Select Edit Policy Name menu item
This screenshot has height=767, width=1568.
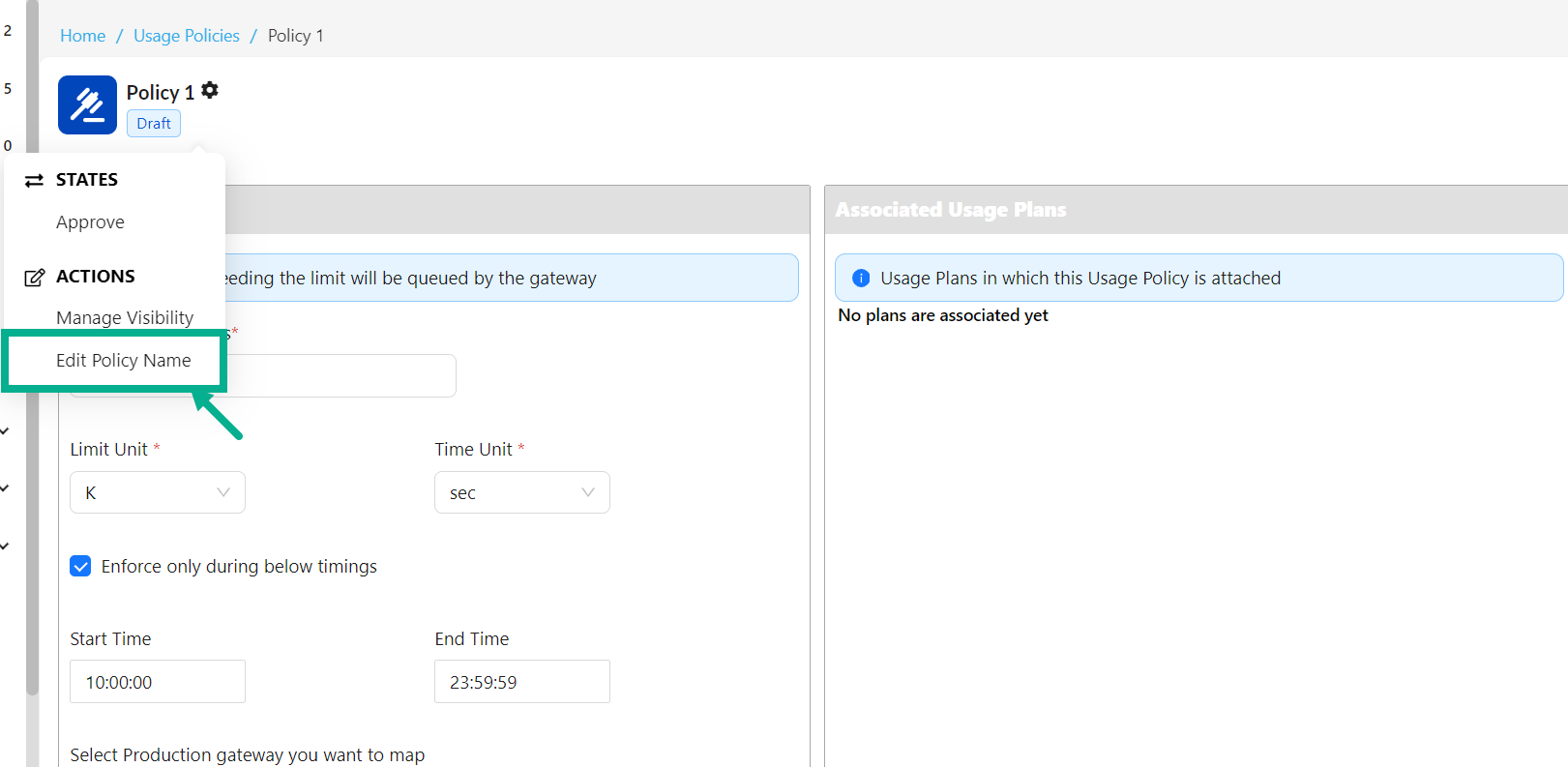[x=124, y=361]
